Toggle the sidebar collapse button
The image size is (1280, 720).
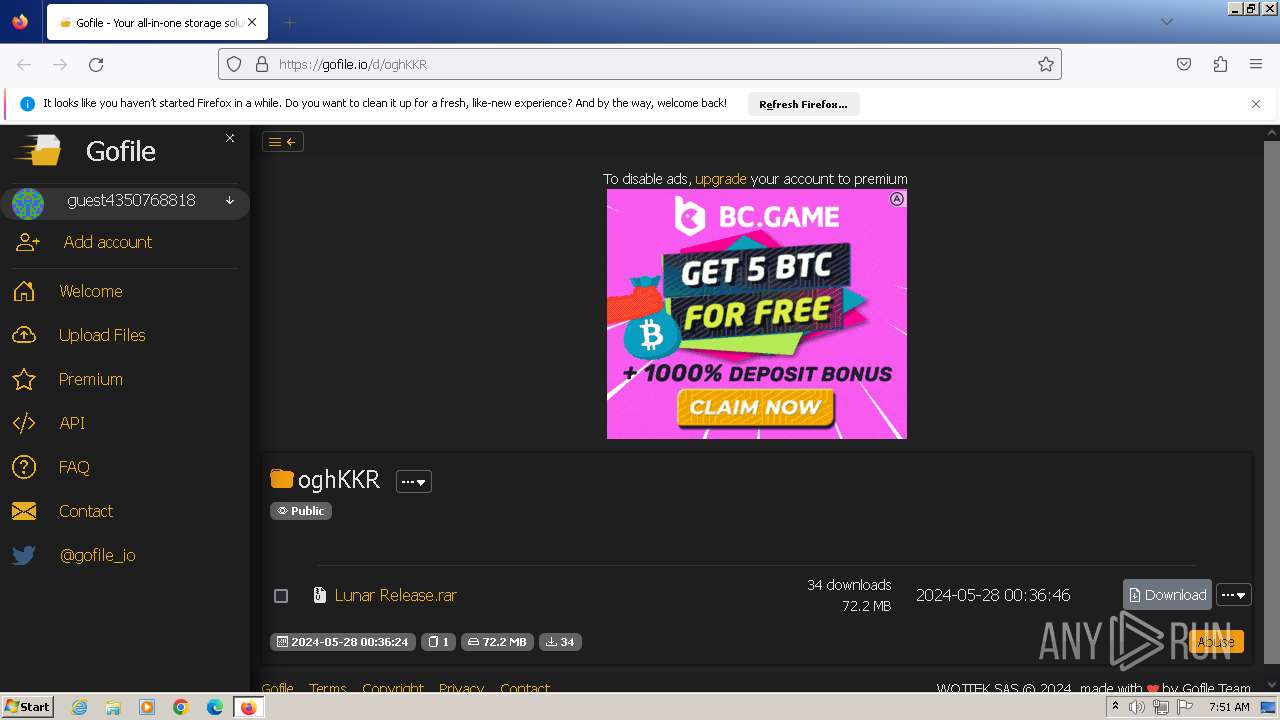[283, 142]
